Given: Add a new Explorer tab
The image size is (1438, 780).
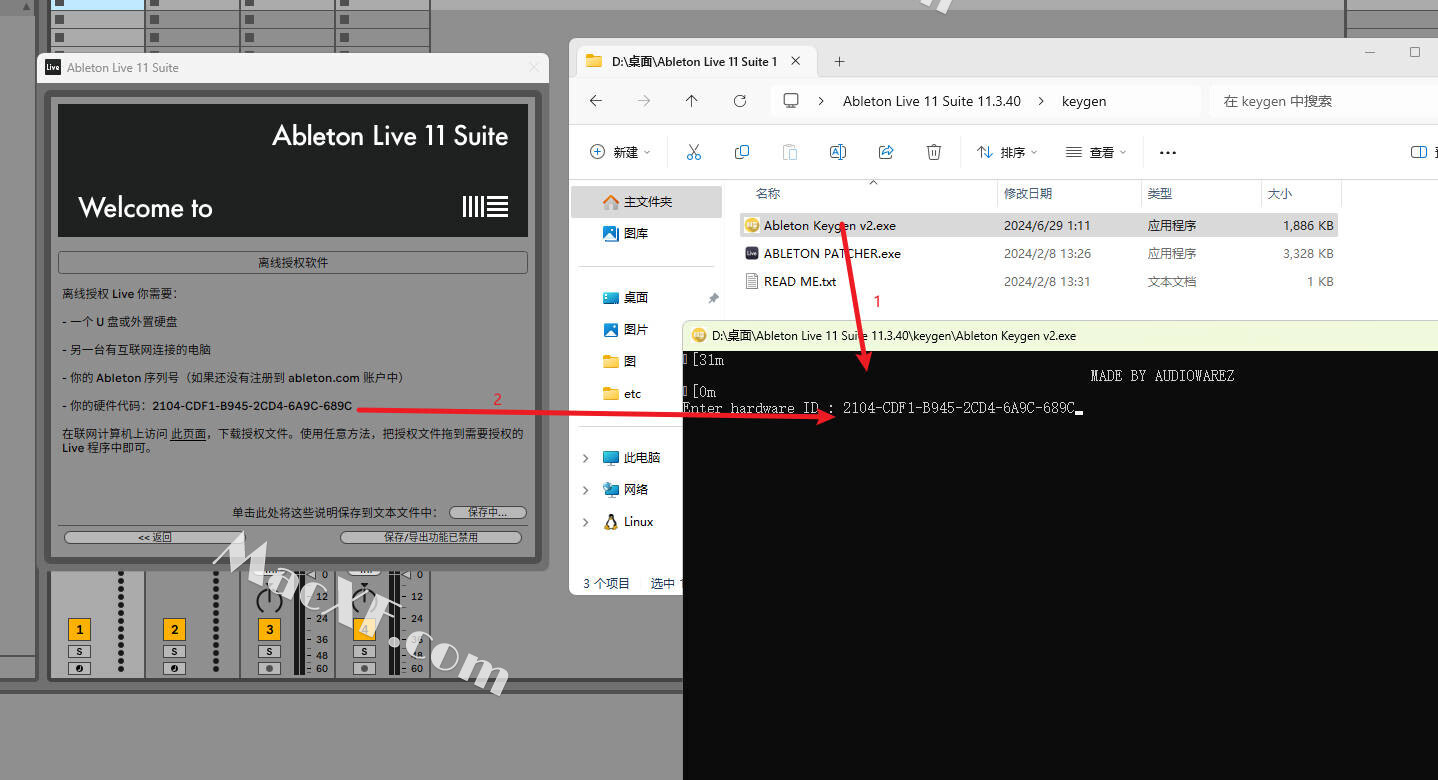Looking at the screenshot, I should [x=839, y=61].
